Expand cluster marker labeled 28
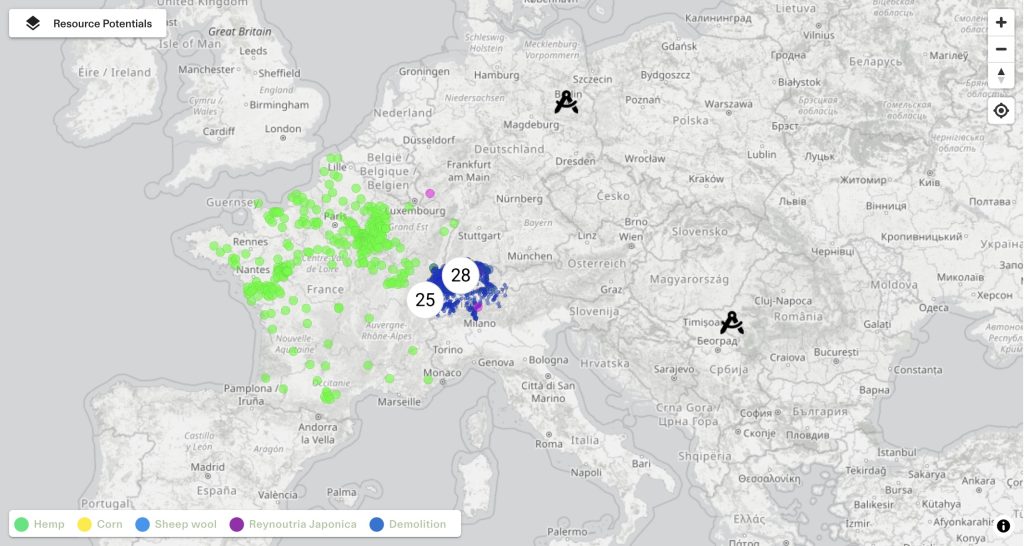This screenshot has width=1024, height=546. tap(460, 276)
